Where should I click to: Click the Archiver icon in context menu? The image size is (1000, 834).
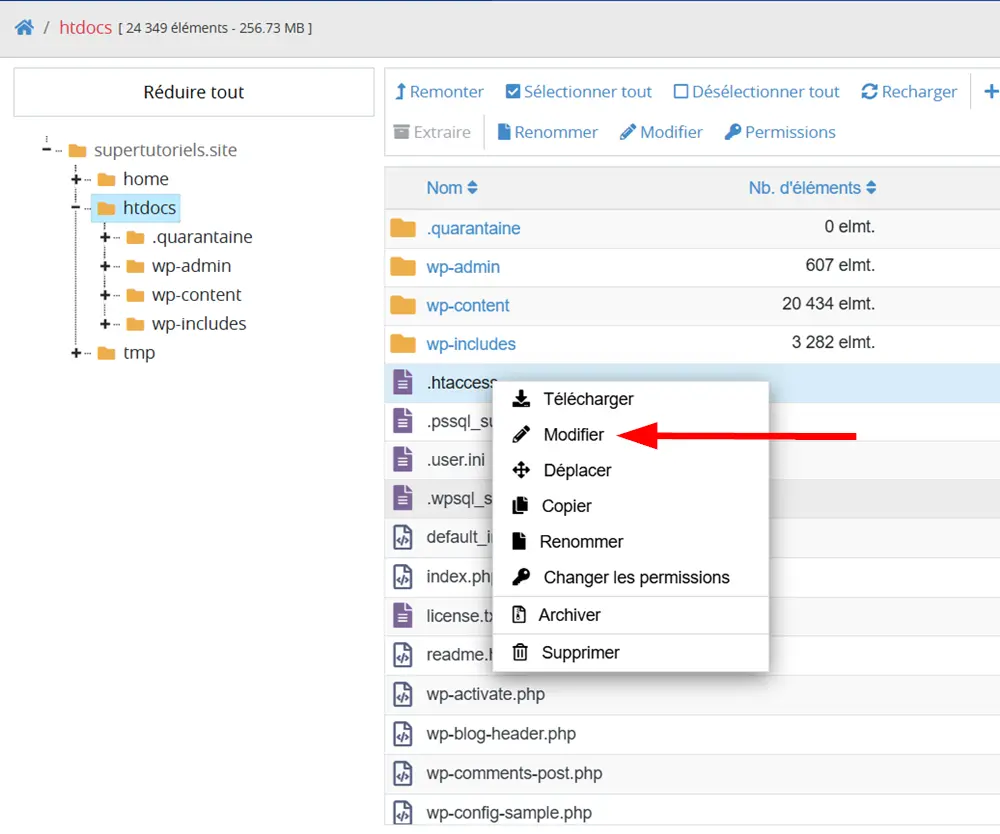tap(519, 615)
